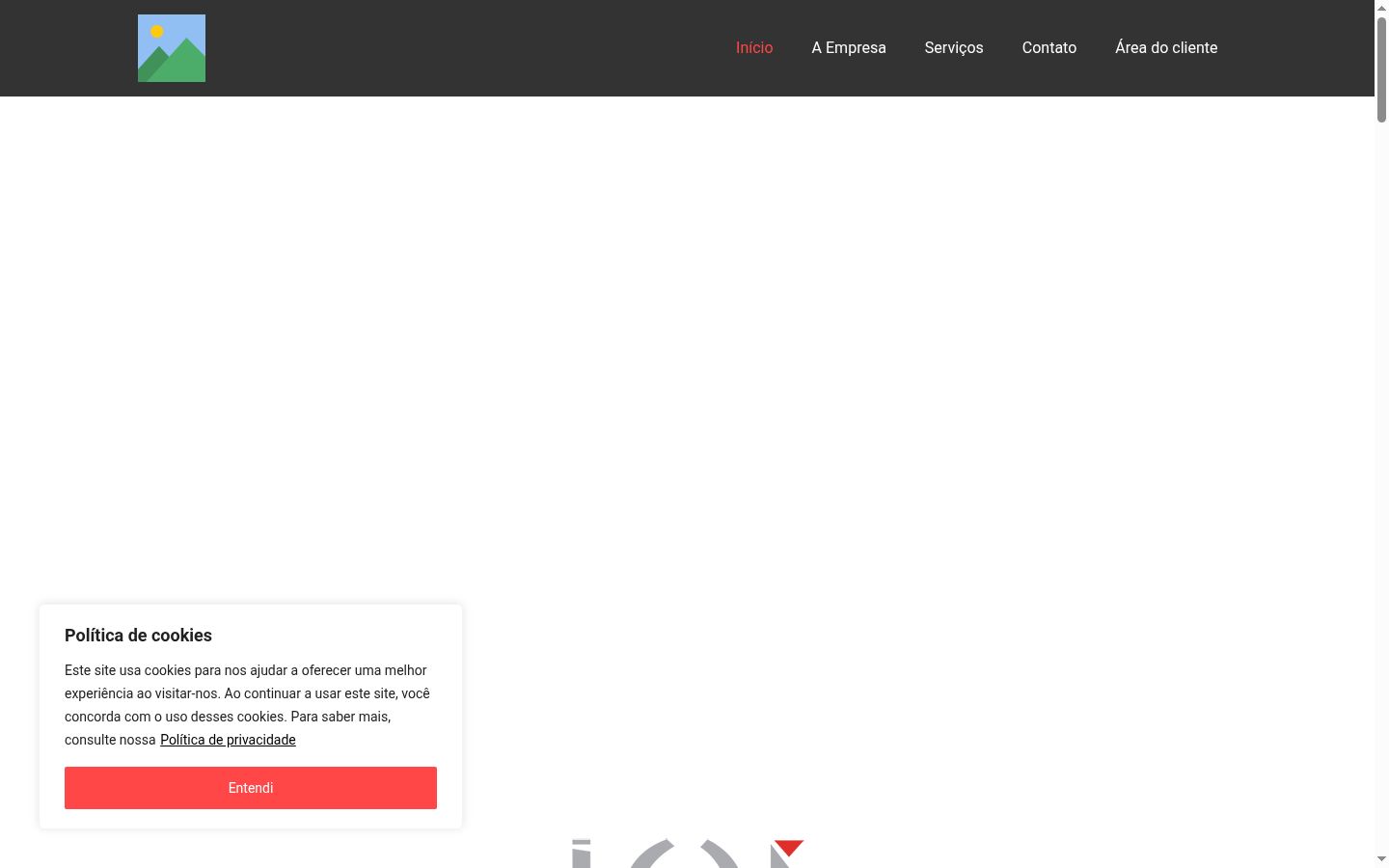Accept cookies with the Entendi button
Screen dimensions: 1389x868
[x=251, y=788]
